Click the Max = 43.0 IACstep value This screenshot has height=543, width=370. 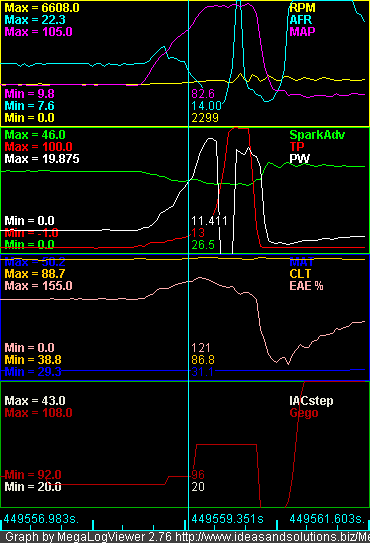[35, 401]
